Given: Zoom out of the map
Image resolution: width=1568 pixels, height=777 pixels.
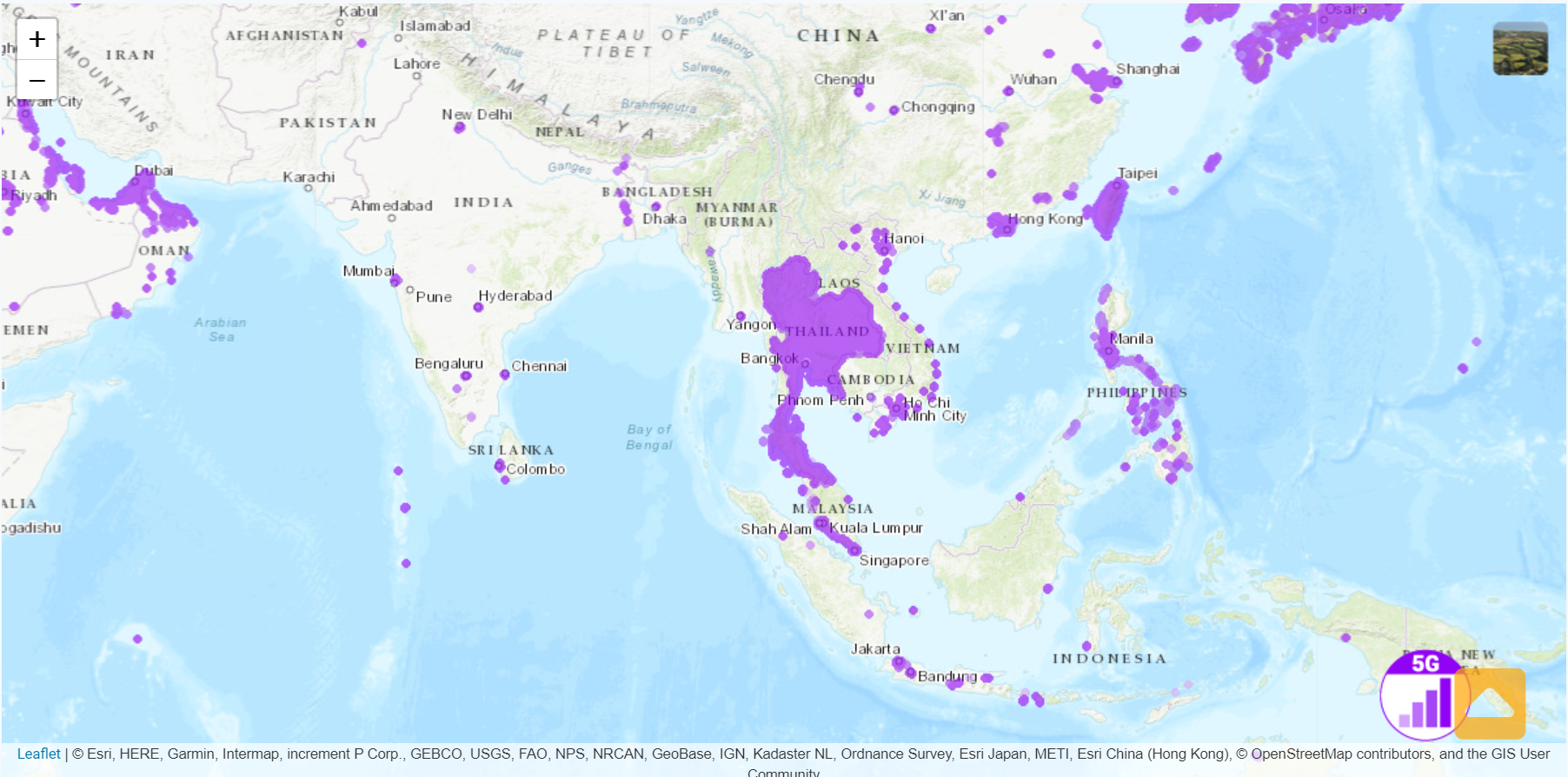Looking at the screenshot, I should point(37,80).
